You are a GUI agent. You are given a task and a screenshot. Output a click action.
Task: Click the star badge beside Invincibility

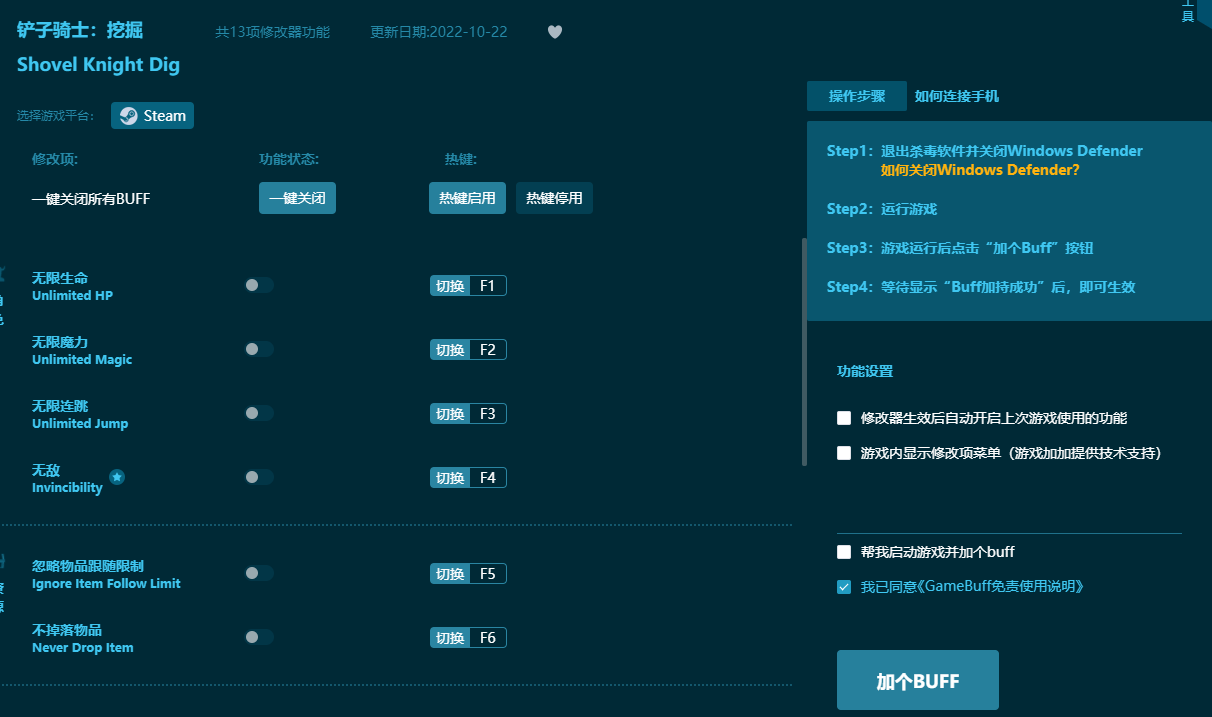[117, 477]
